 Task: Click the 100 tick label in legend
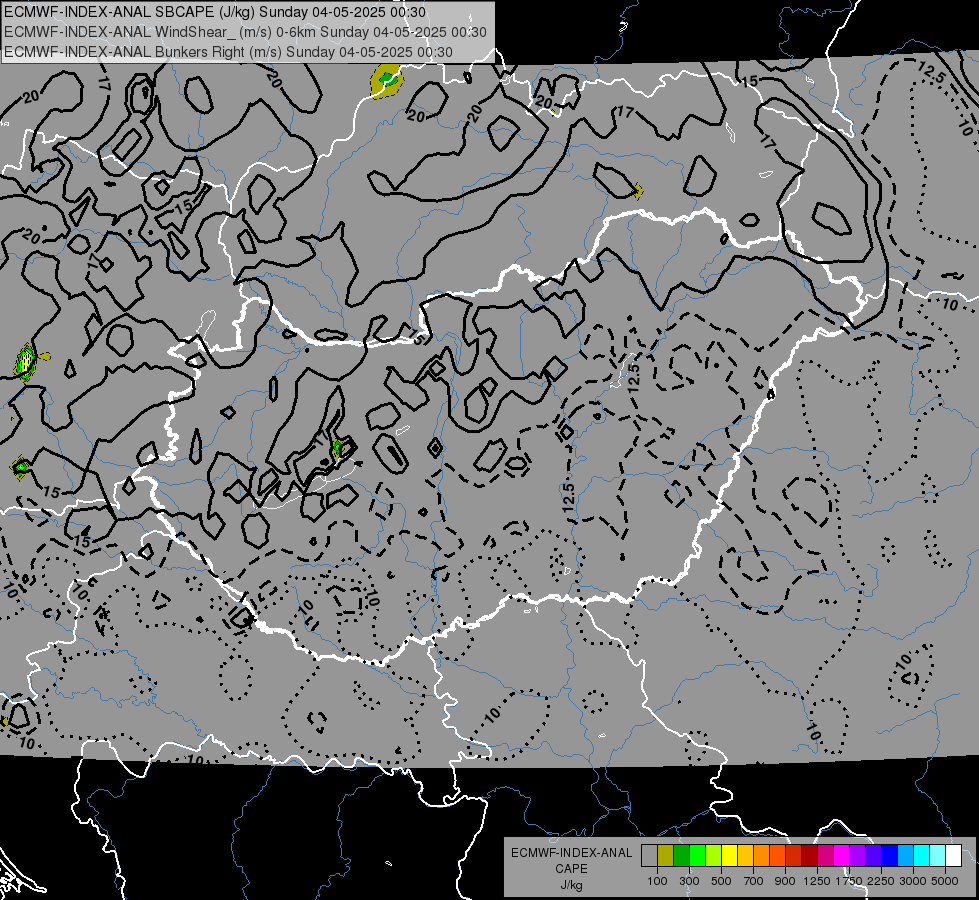point(657,881)
